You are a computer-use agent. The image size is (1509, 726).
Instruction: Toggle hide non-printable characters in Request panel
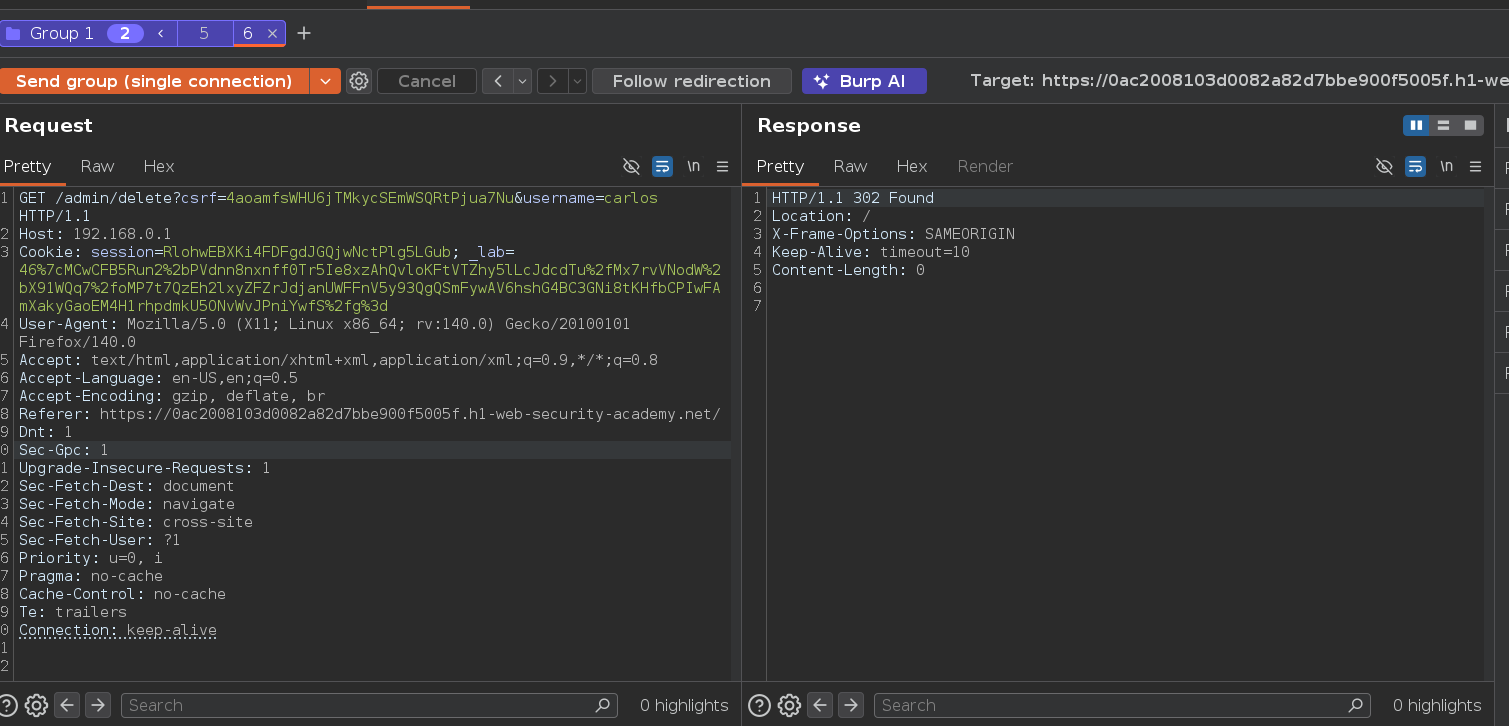click(631, 166)
